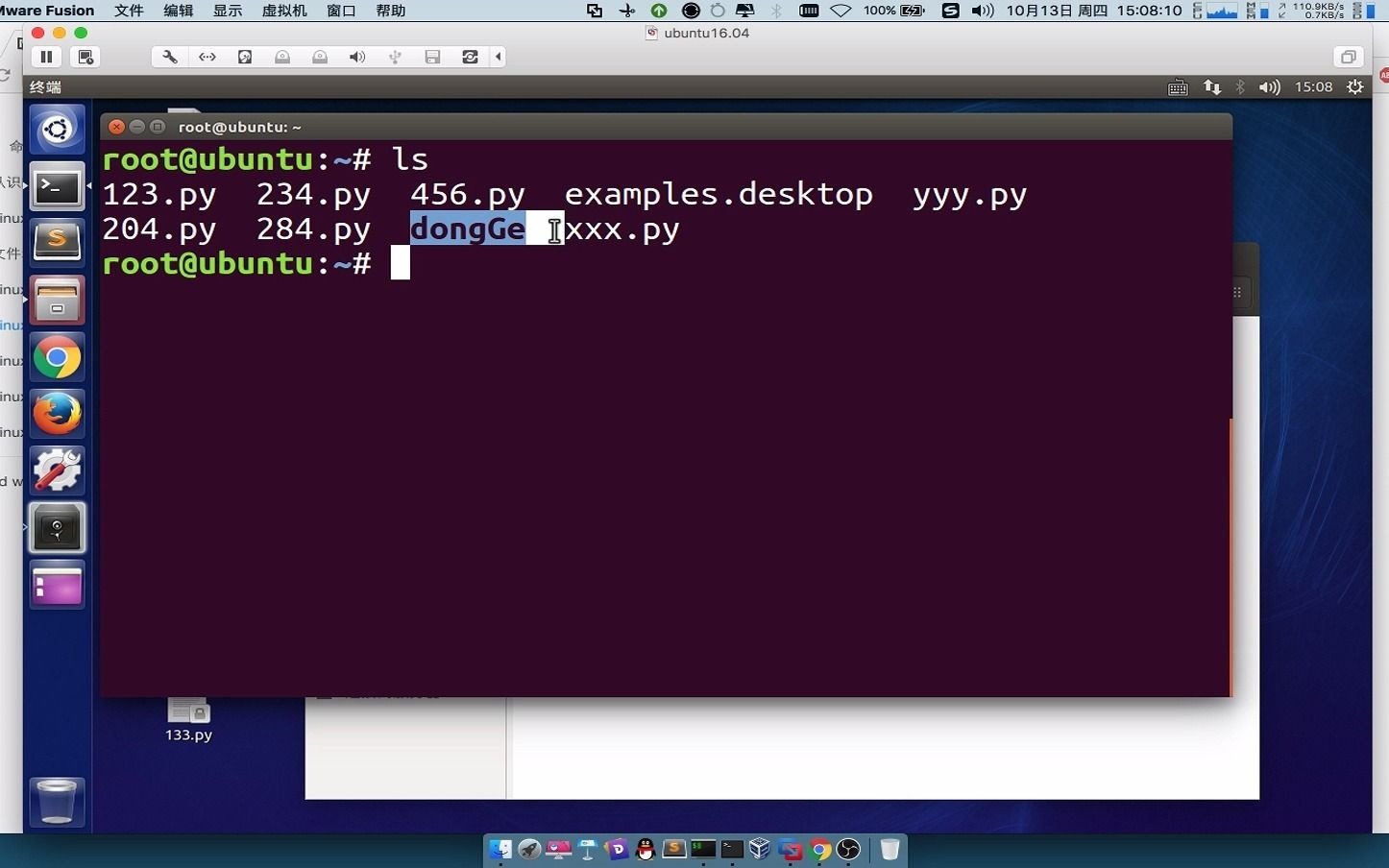Collapse the VMware device toolbar arrow
1389x868 pixels.
pos(498,57)
